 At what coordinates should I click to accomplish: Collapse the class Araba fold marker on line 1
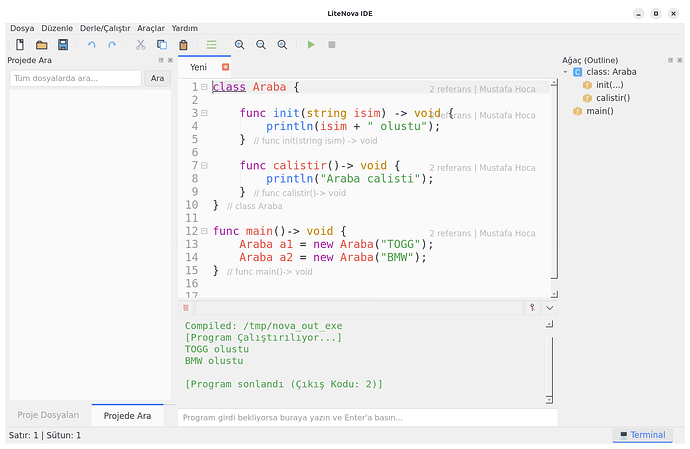[204, 87]
